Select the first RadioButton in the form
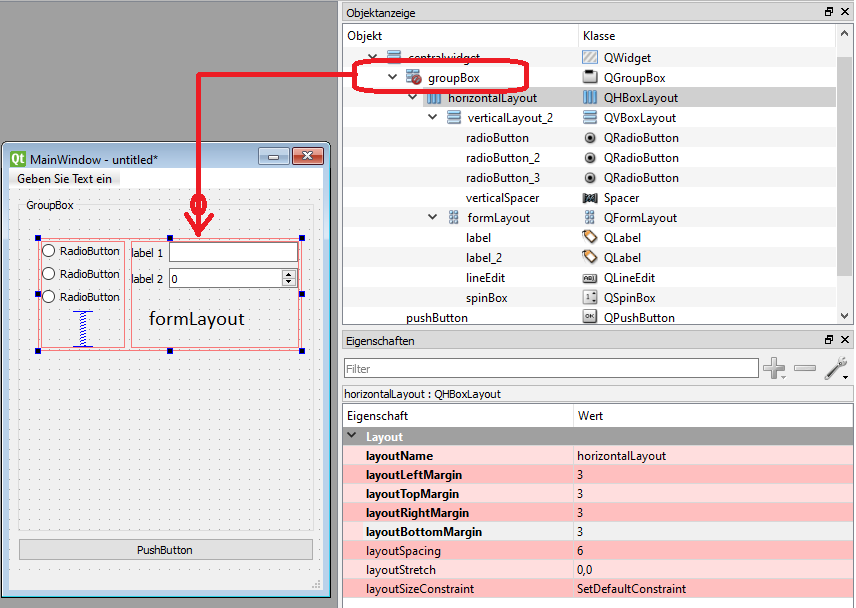Viewport: 856px width, 608px height. click(81, 251)
